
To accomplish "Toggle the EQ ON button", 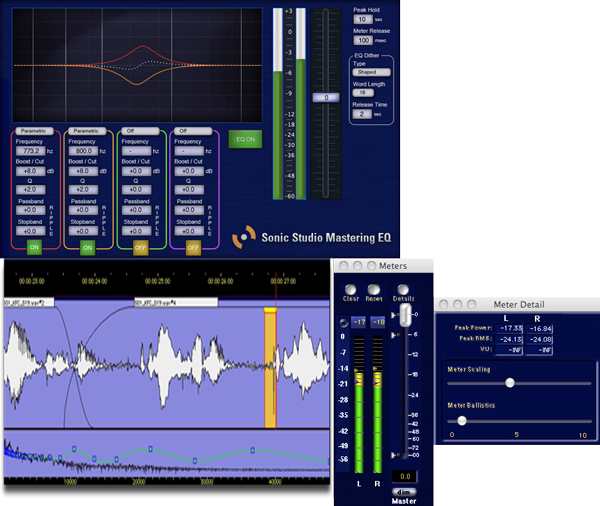I will pyautogui.click(x=245, y=139).
